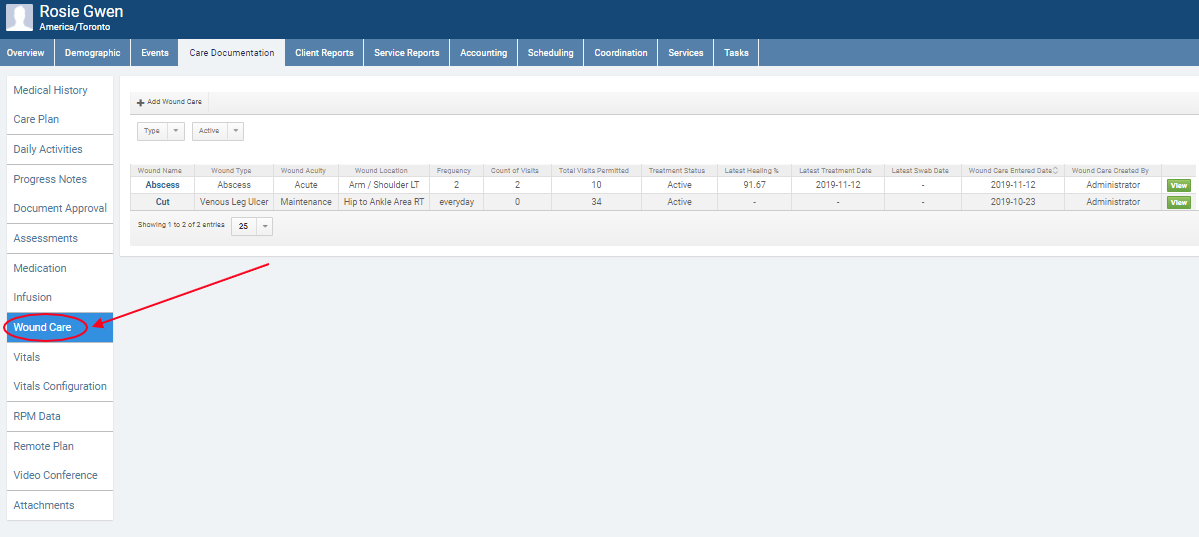The image size is (1199, 537).
Task: Sort by Wound Care Entered Date column
Action: pos(1014,171)
